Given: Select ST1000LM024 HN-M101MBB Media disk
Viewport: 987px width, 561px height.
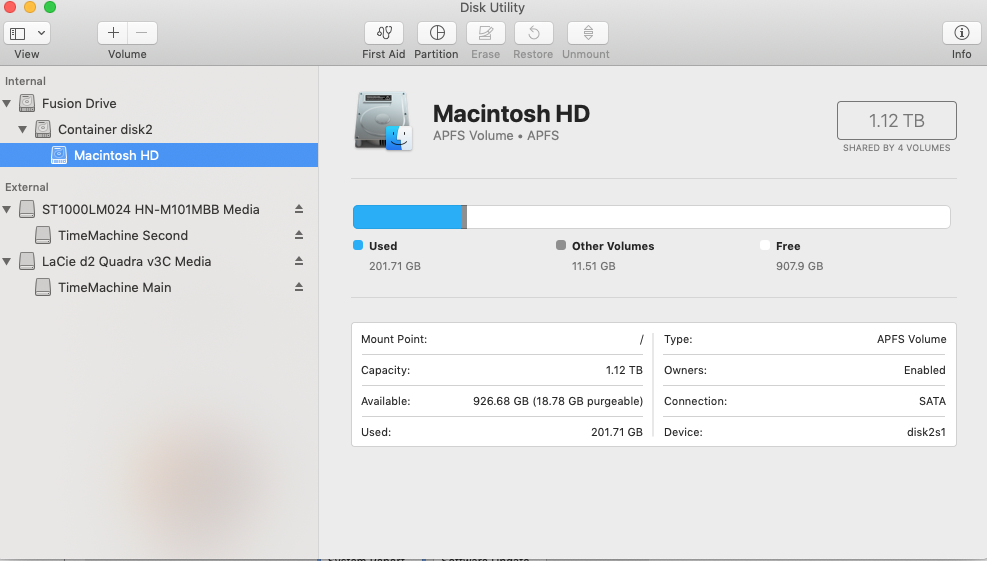Looking at the screenshot, I should point(150,209).
